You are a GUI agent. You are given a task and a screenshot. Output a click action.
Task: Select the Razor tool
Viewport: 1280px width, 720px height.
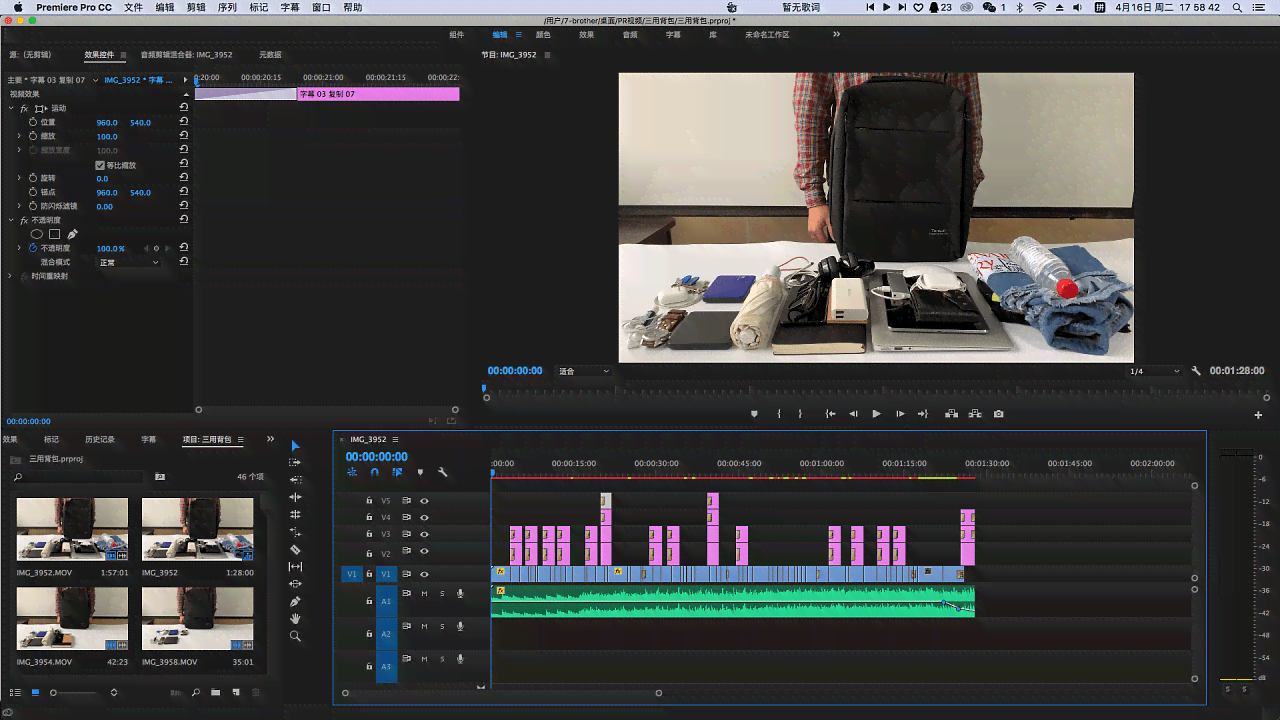click(295, 549)
